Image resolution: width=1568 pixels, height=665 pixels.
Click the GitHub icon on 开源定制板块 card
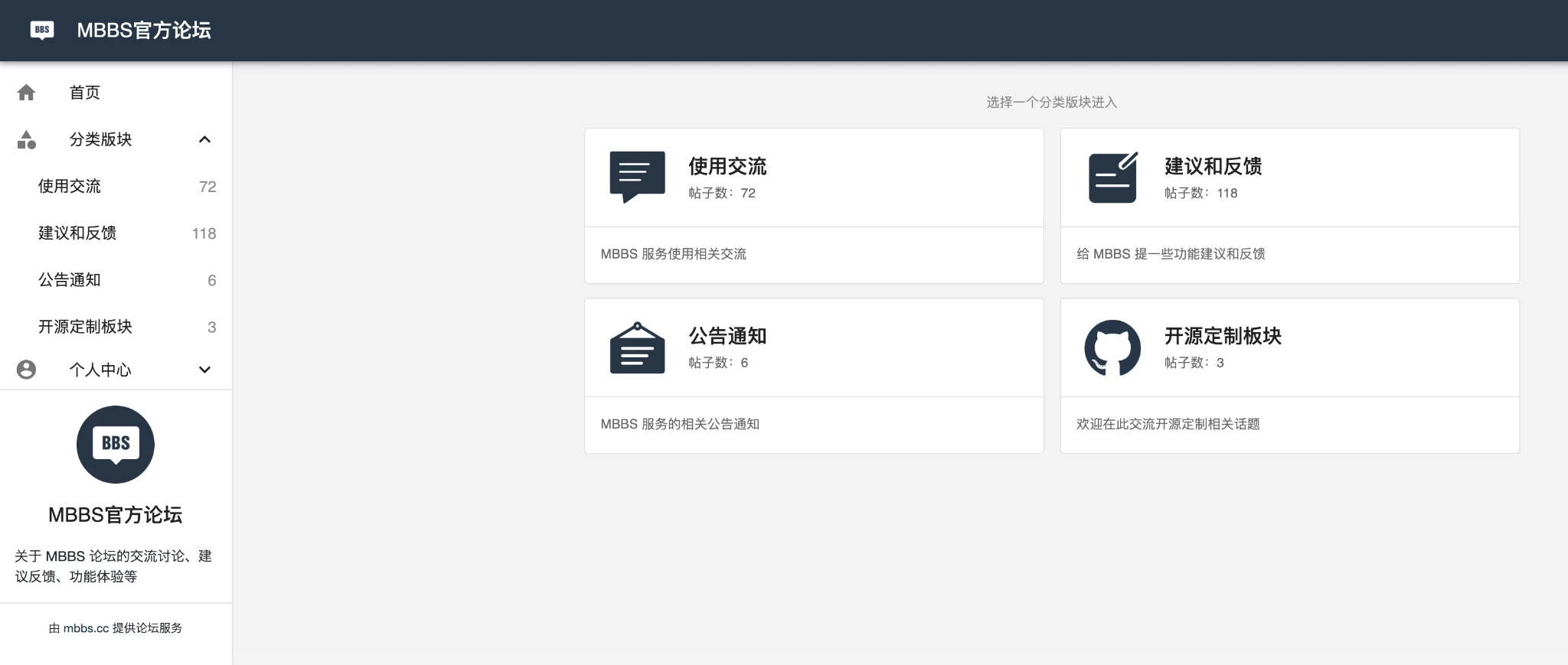click(x=1112, y=347)
